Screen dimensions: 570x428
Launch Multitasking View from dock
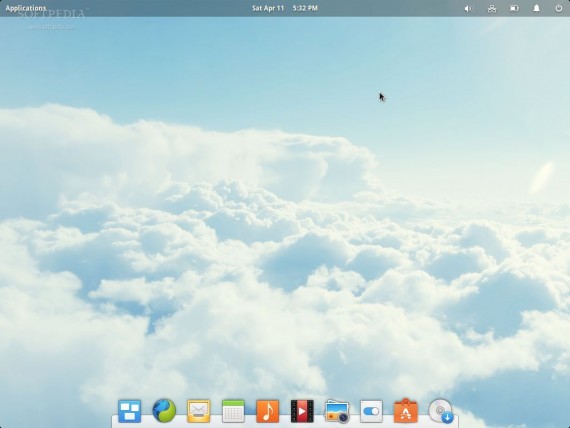click(x=129, y=411)
